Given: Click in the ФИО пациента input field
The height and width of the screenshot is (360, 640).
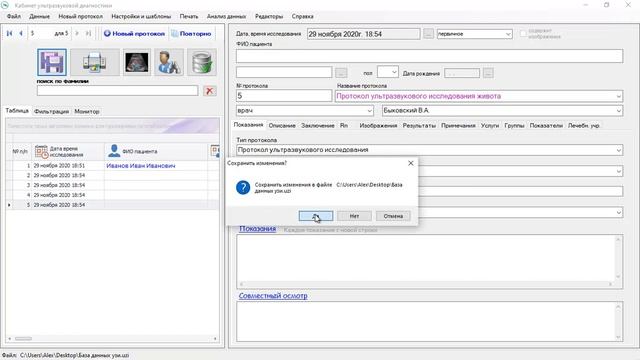Looking at the screenshot, I should click(429, 56).
